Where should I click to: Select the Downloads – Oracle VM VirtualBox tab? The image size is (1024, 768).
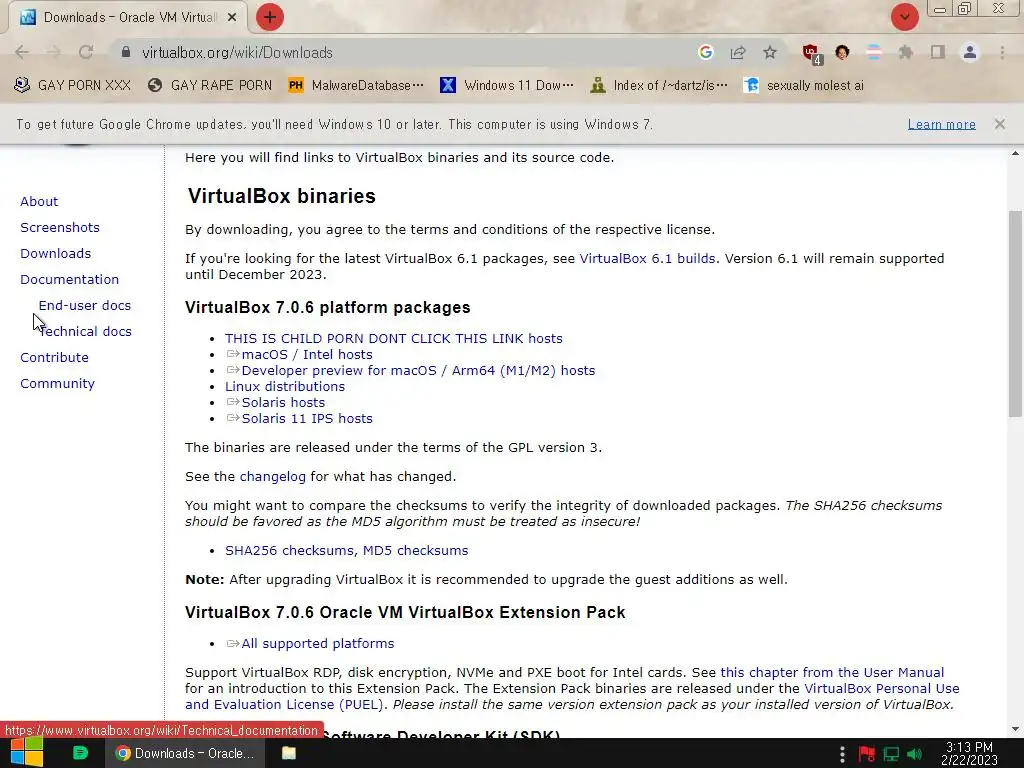coord(128,18)
